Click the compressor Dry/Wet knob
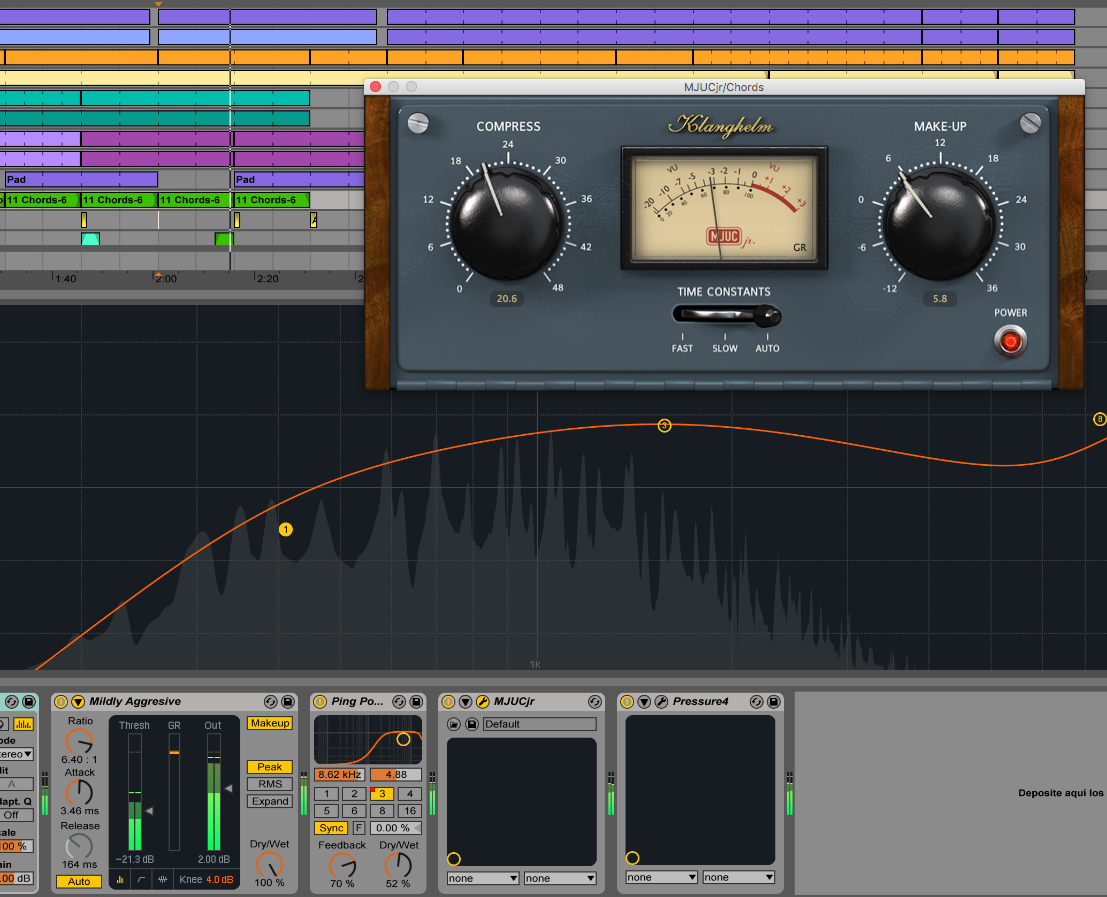This screenshot has width=1107, height=897. pos(269,864)
